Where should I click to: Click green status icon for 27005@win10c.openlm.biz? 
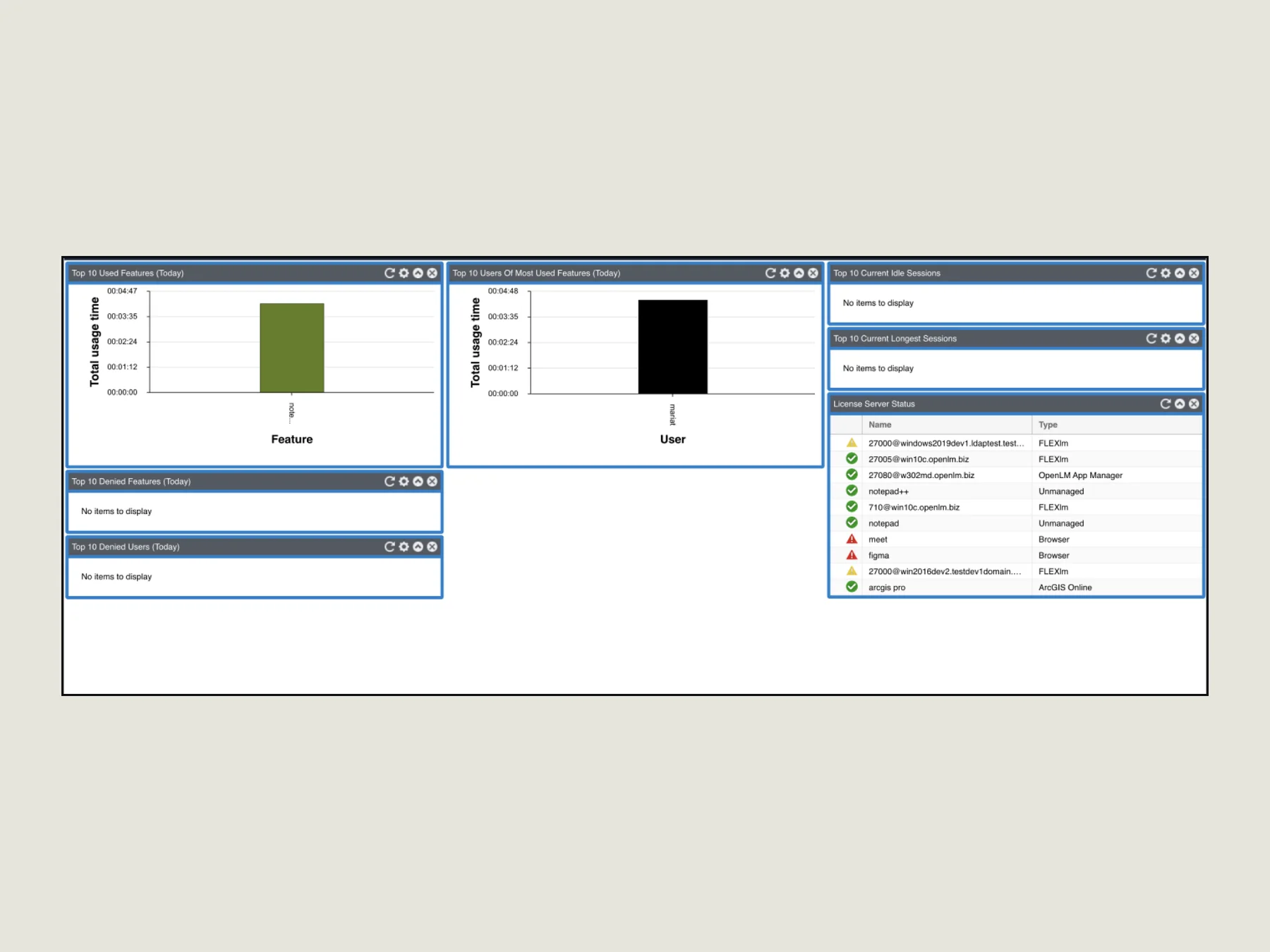pos(852,458)
